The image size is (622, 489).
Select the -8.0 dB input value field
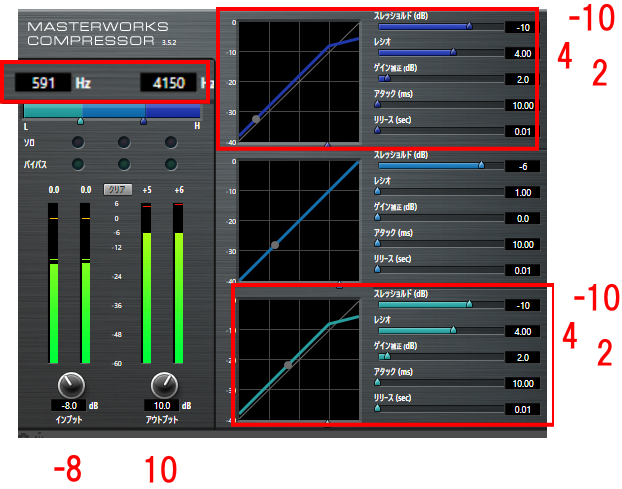[69, 405]
